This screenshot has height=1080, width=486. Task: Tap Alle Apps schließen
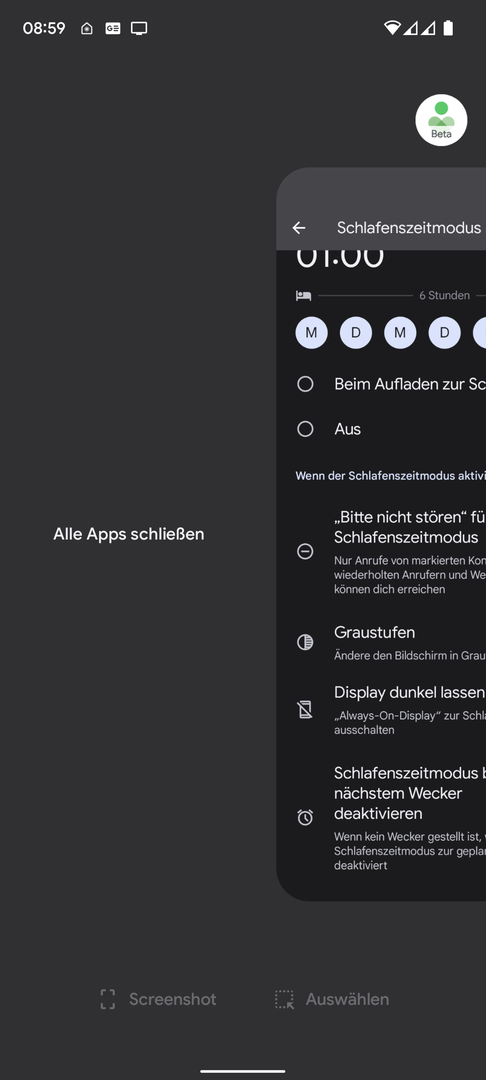click(129, 534)
